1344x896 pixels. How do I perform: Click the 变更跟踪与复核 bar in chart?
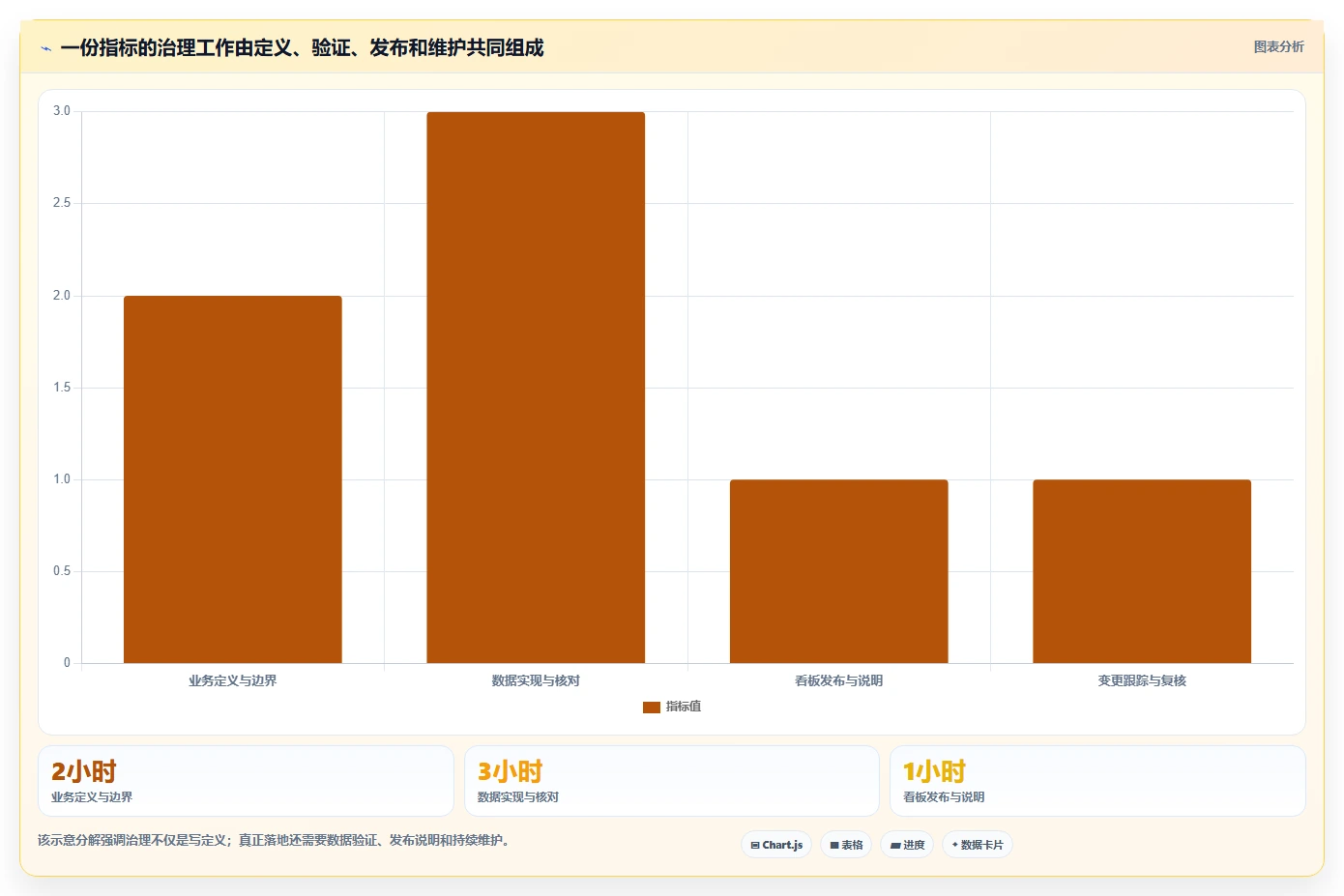click(1142, 571)
